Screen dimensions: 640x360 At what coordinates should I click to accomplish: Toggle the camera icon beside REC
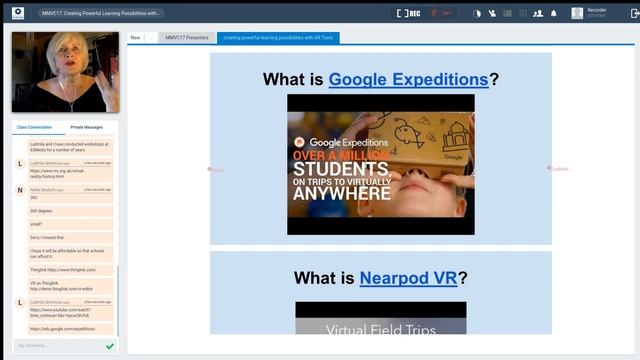[447, 13]
